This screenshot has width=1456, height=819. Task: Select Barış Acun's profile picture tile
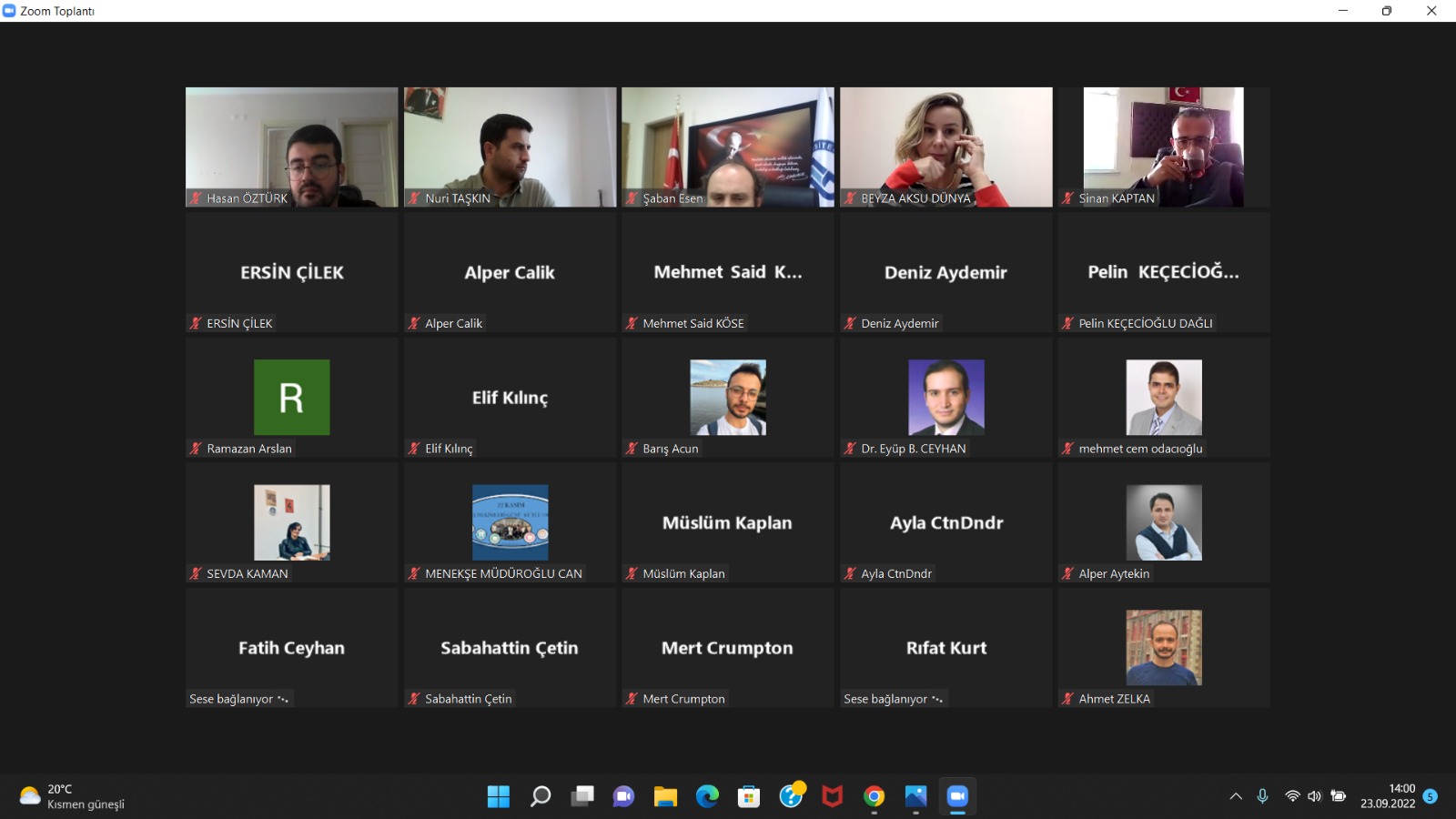(x=728, y=398)
